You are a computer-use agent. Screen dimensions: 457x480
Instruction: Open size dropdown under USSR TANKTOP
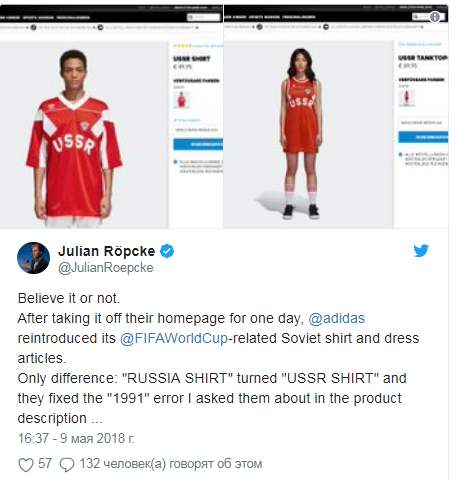(423, 122)
